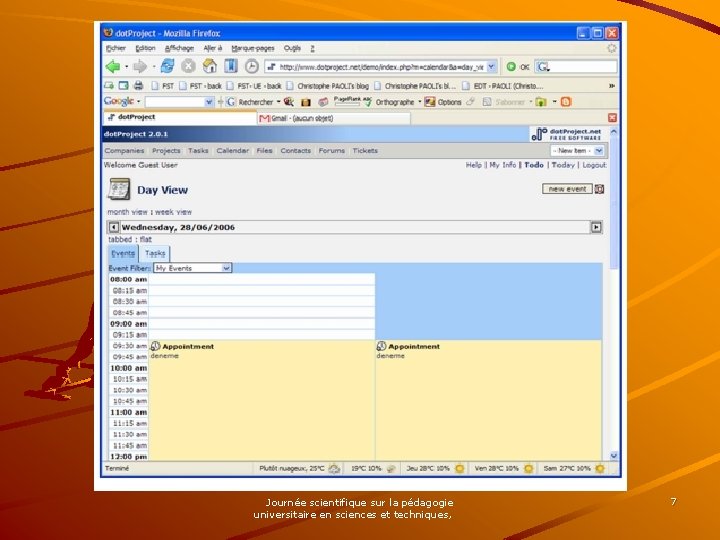
Task: Expand the URL address bar dropdown arrow
Action: pos(491,67)
